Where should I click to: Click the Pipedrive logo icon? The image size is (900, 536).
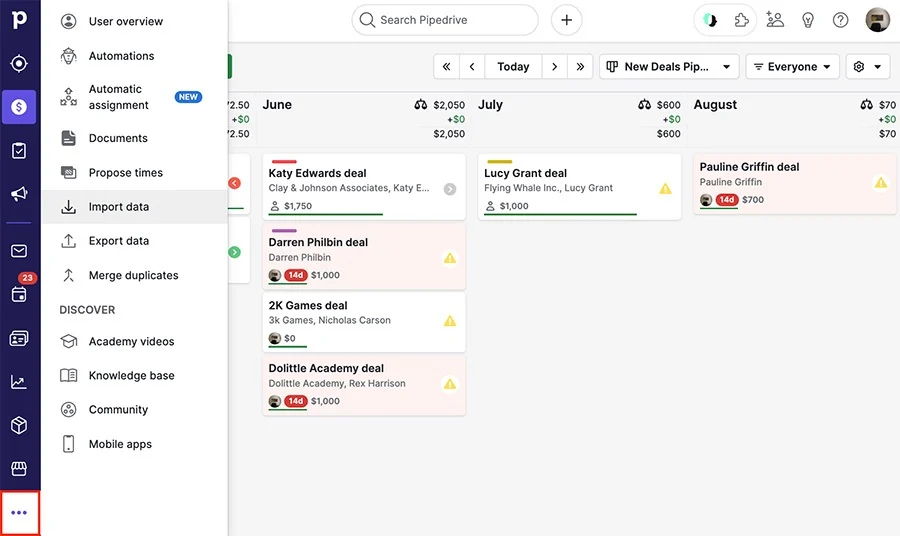(19, 20)
